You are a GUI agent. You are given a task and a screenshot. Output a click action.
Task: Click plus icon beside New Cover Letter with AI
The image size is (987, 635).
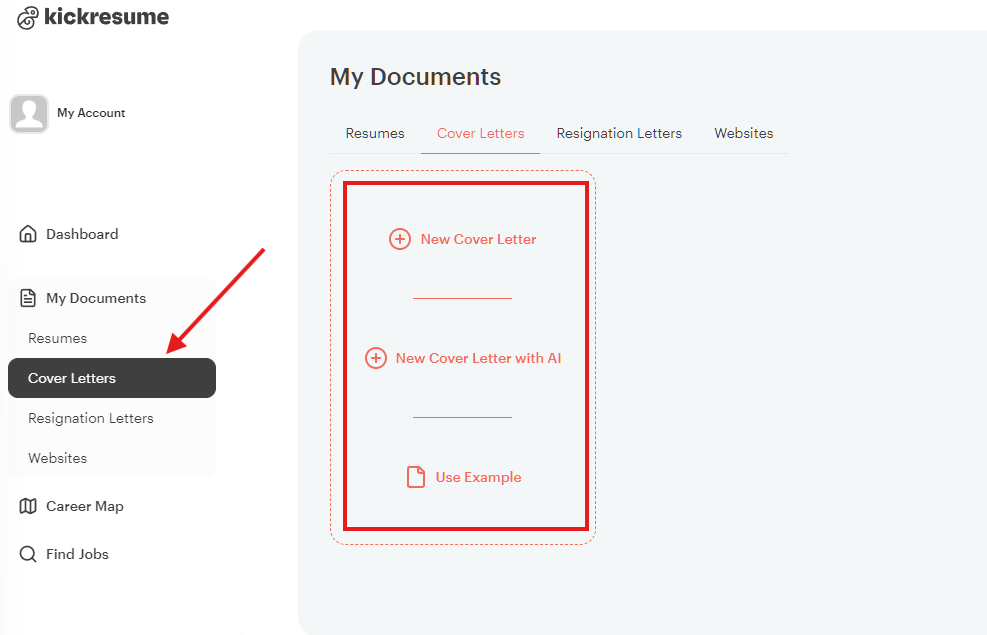(376, 358)
